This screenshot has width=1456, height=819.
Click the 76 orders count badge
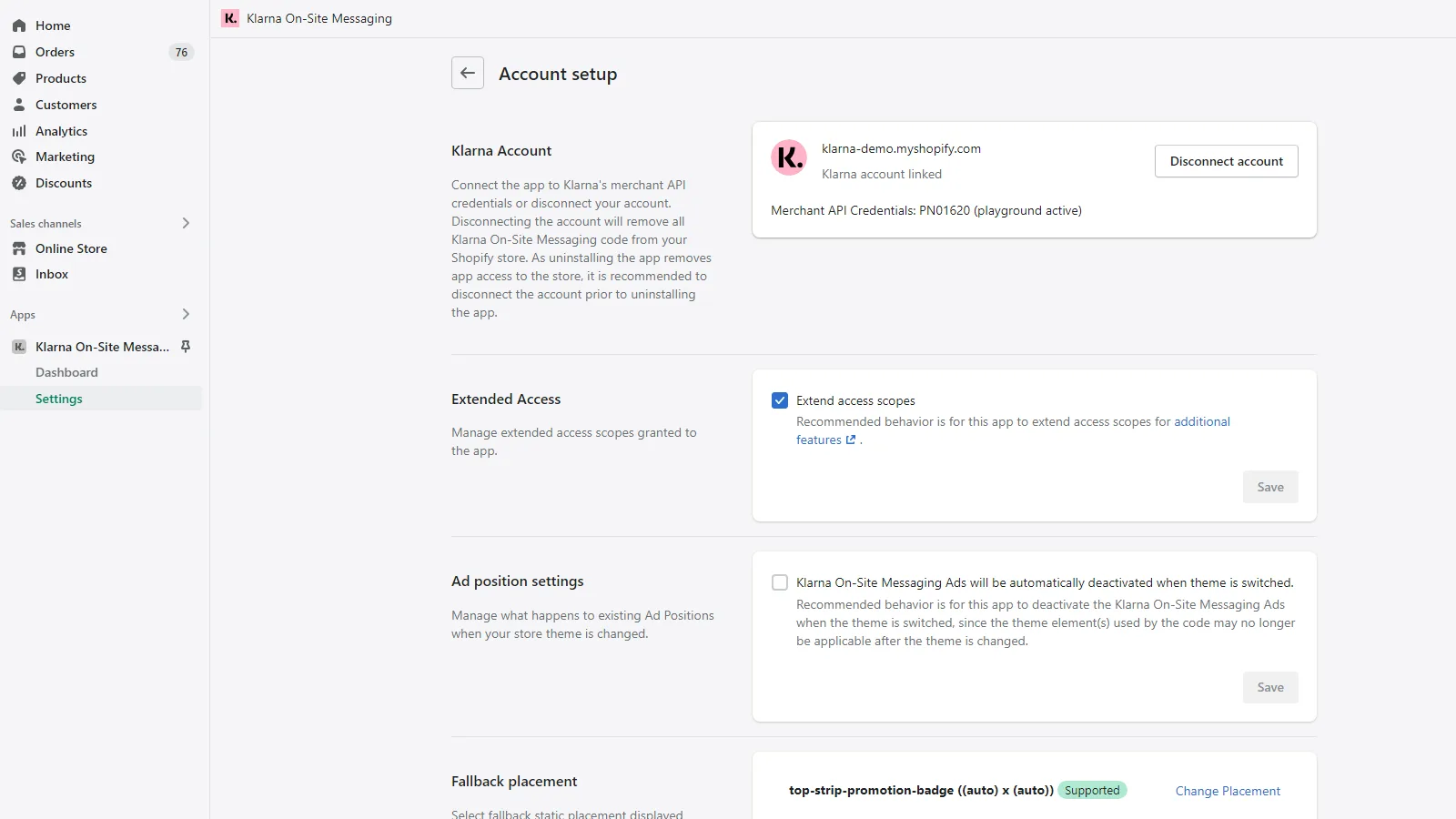(181, 52)
